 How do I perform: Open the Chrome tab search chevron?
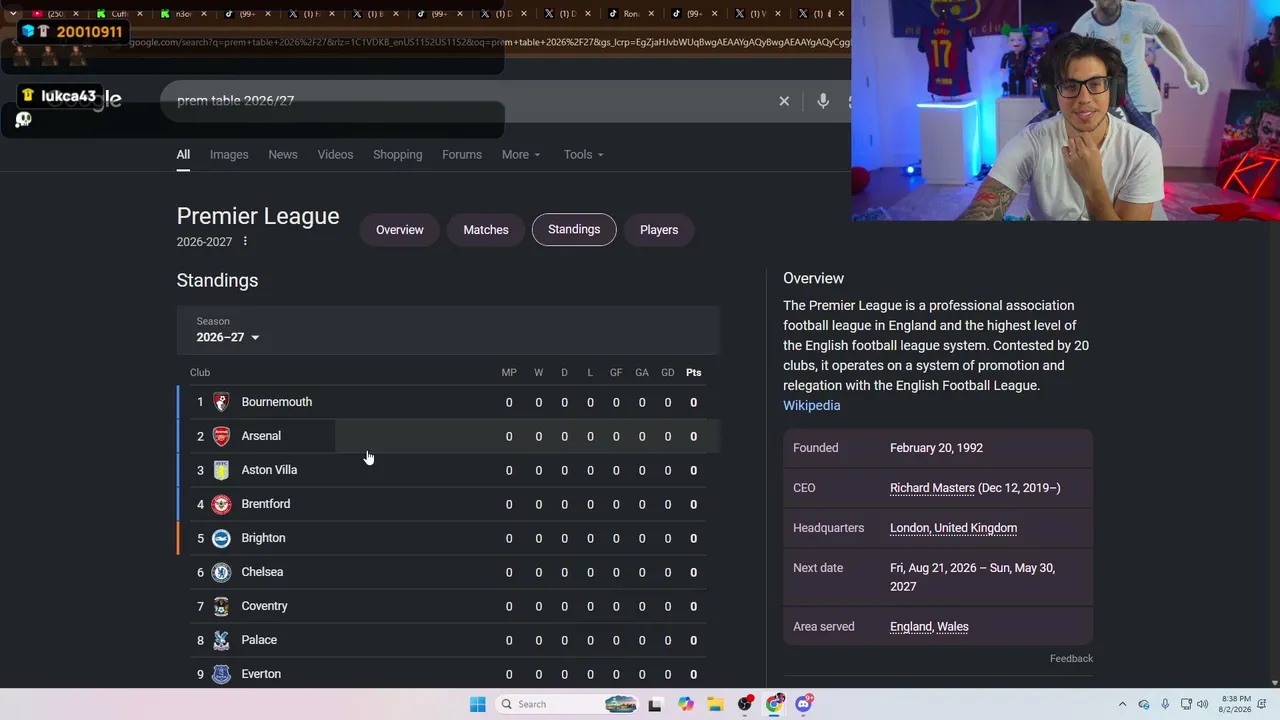[x=13, y=14]
